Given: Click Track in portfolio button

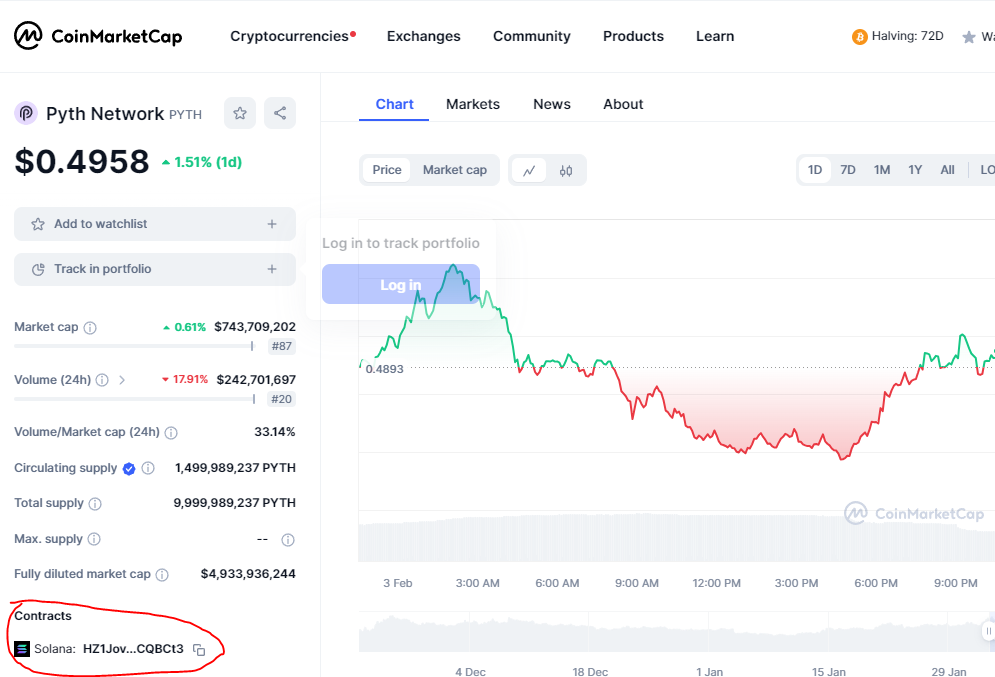Looking at the screenshot, I should pyautogui.click(x=155, y=269).
